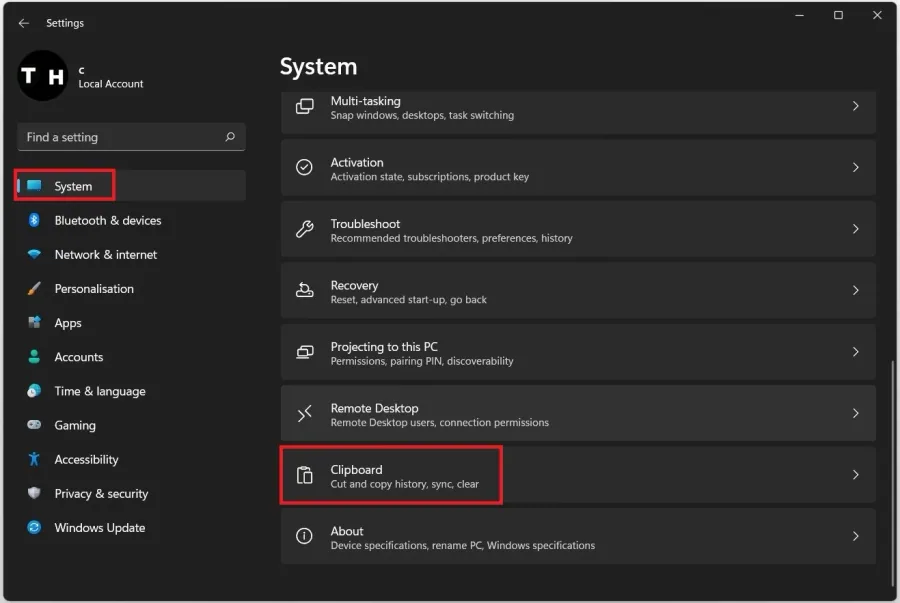The image size is (900, 603).
Task: Click the Projecting to this PC icon
Action: tap(304, 352)
